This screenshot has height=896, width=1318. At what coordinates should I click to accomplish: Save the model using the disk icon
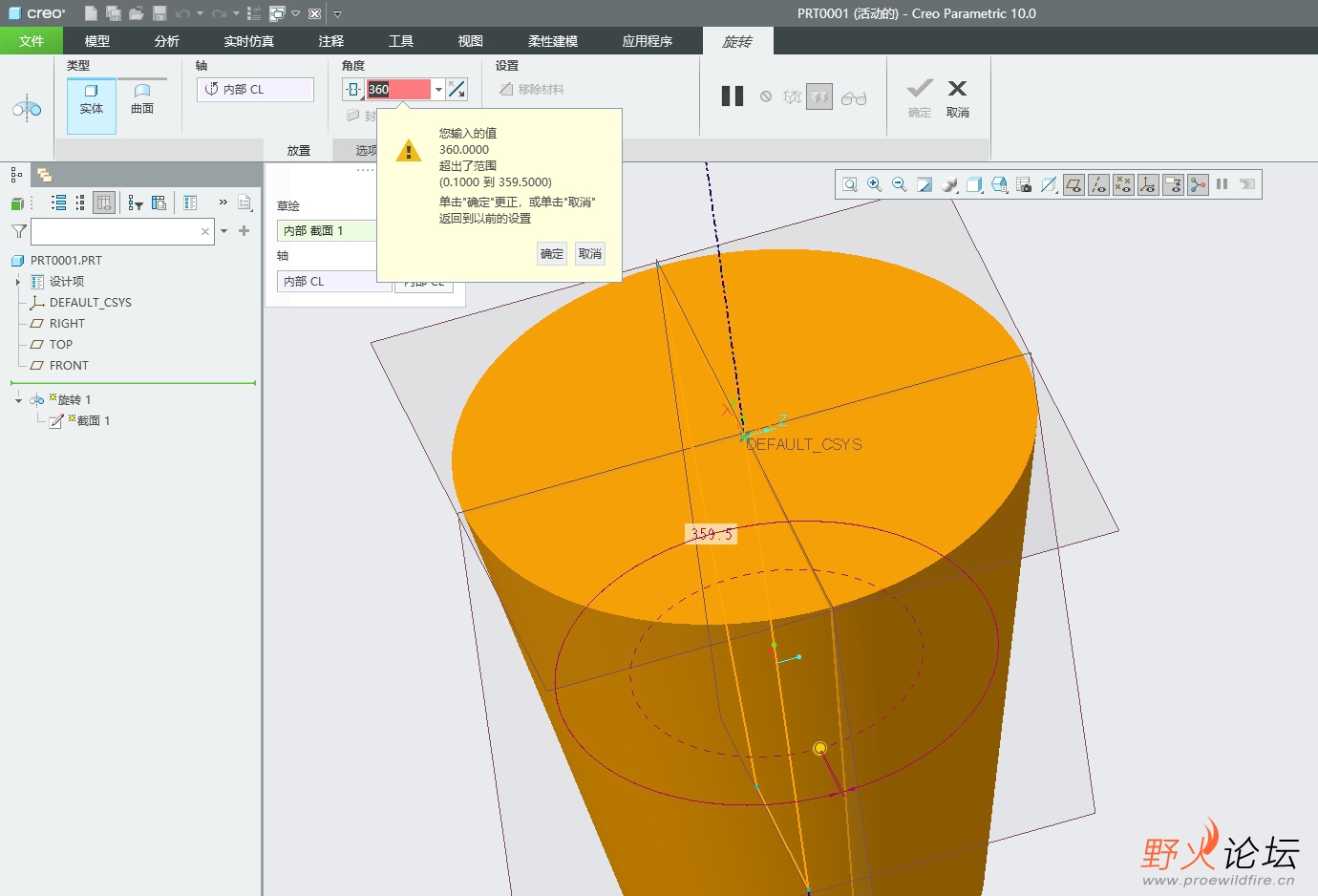pos(159,13)
